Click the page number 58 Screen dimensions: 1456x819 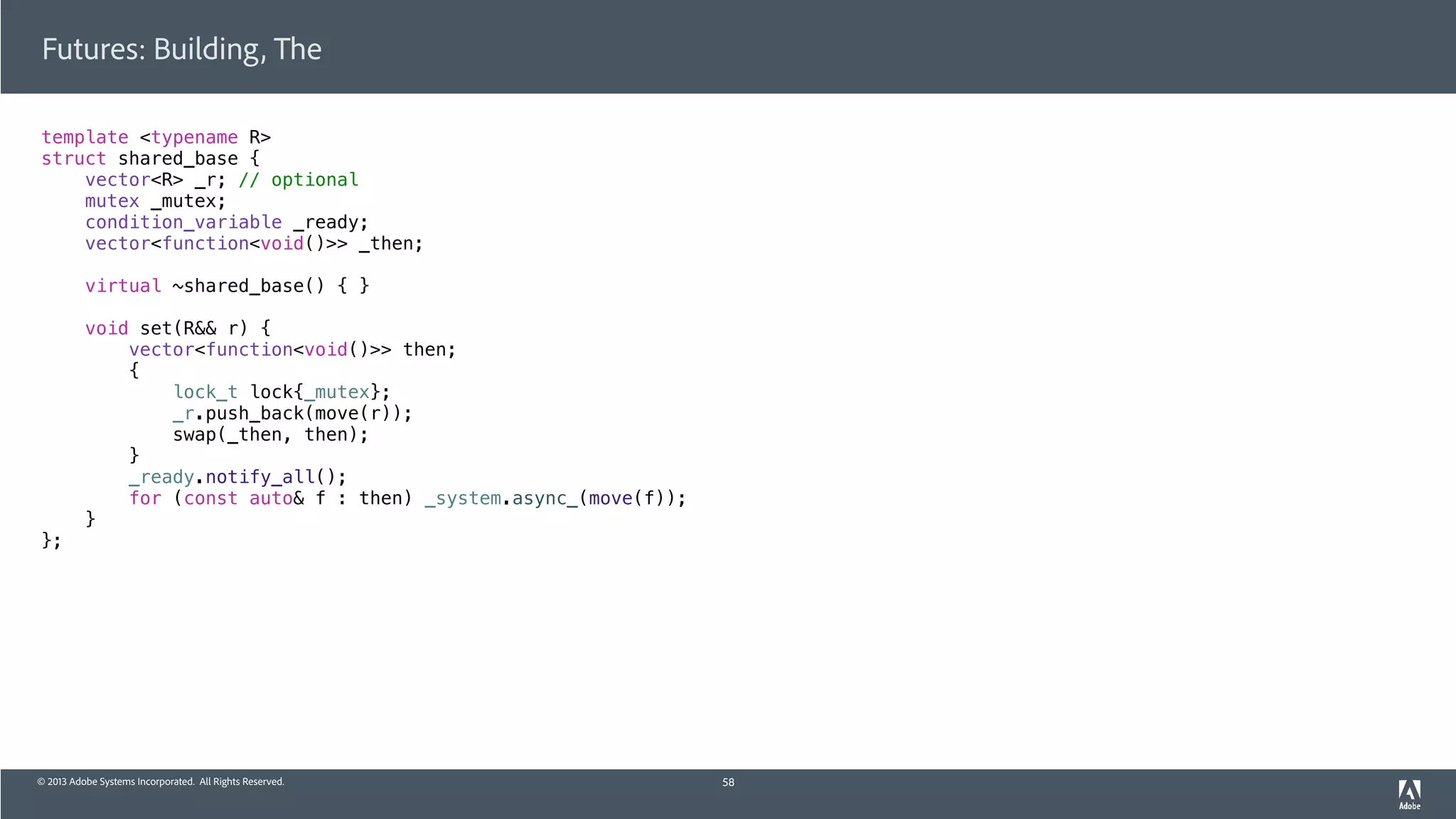click(x=728, y=782)
